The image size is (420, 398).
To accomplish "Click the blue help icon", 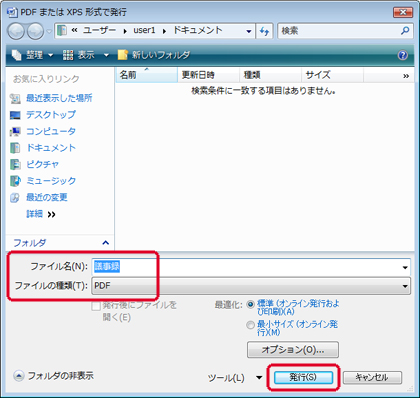I will coord(403,55).
